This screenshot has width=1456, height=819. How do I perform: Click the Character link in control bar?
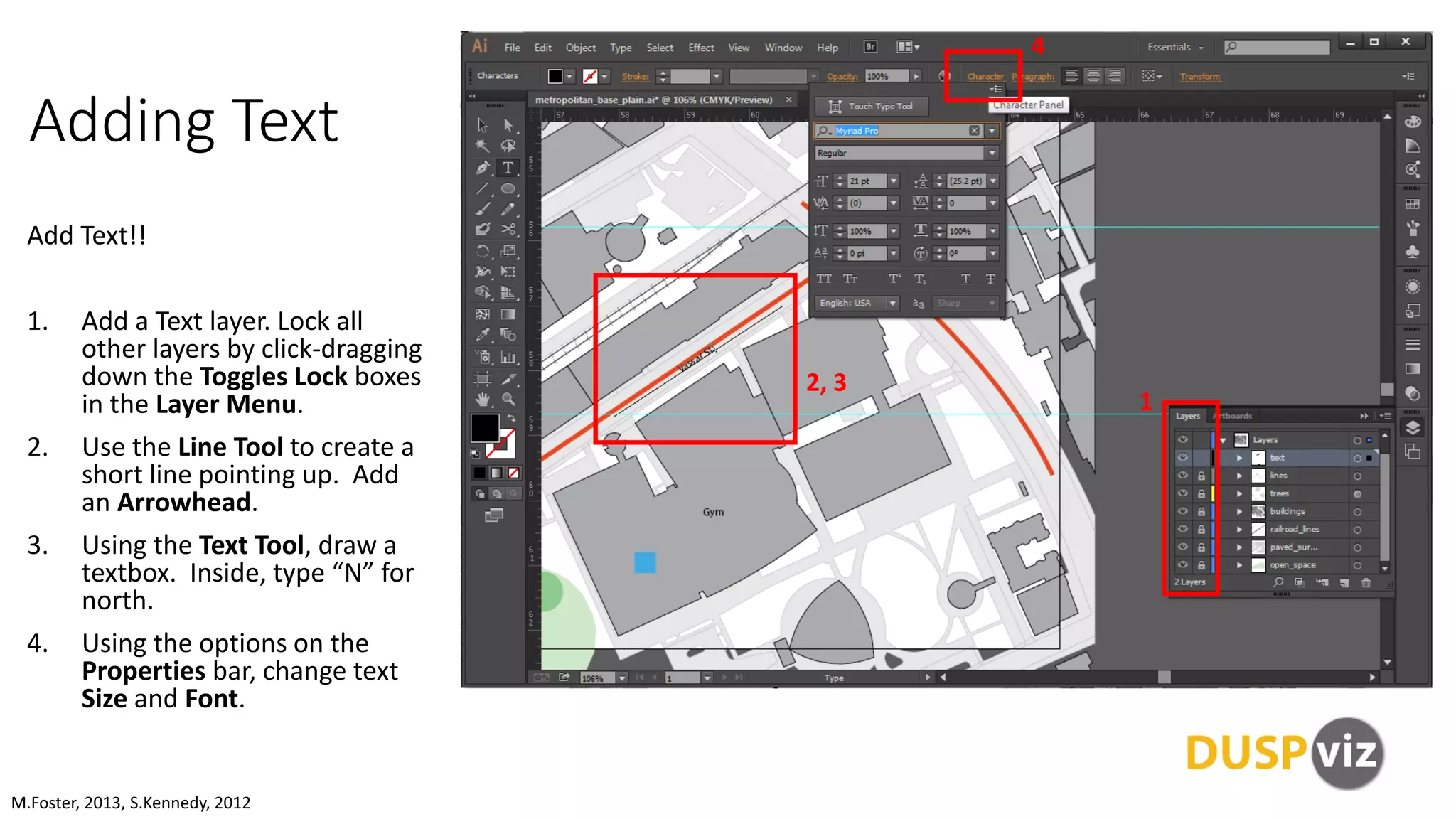coord(985,77)
